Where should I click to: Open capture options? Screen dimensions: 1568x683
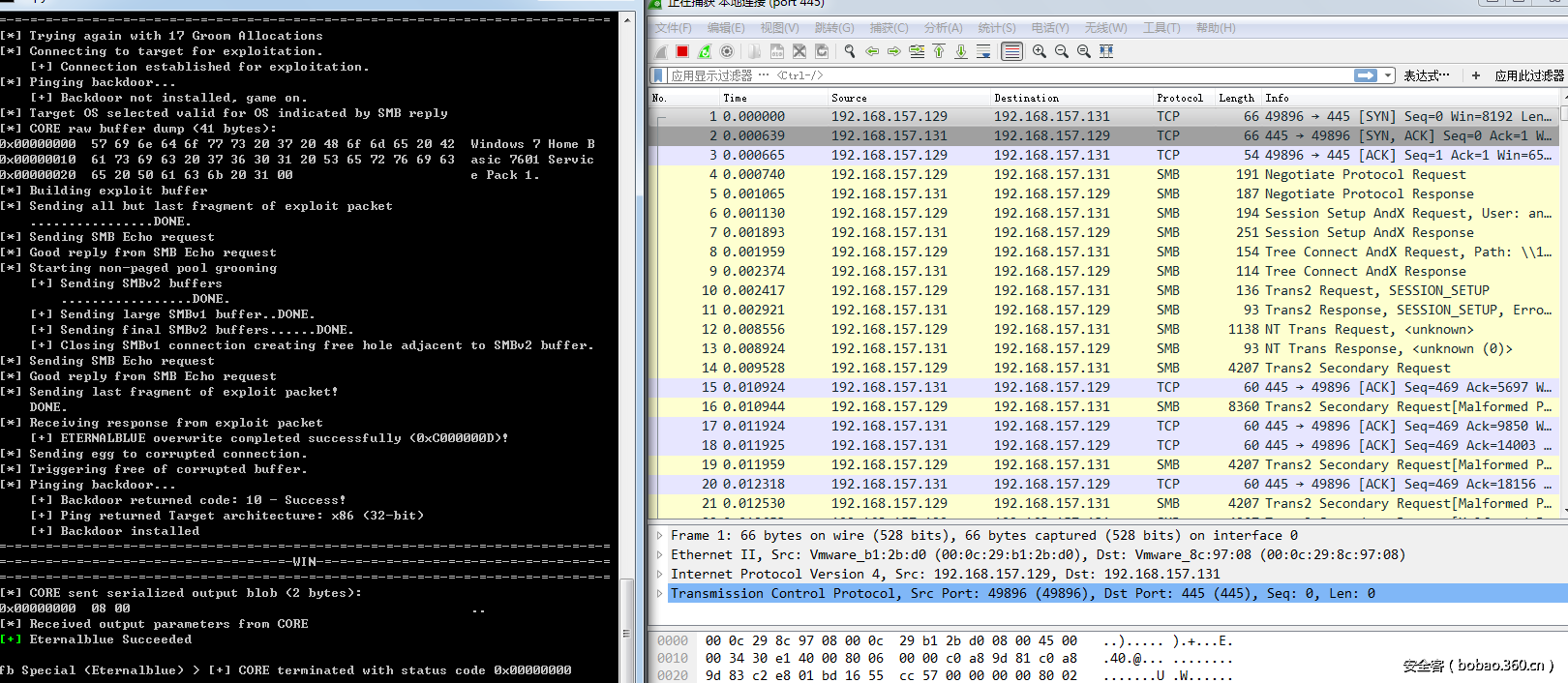click(x=727, y=51)
